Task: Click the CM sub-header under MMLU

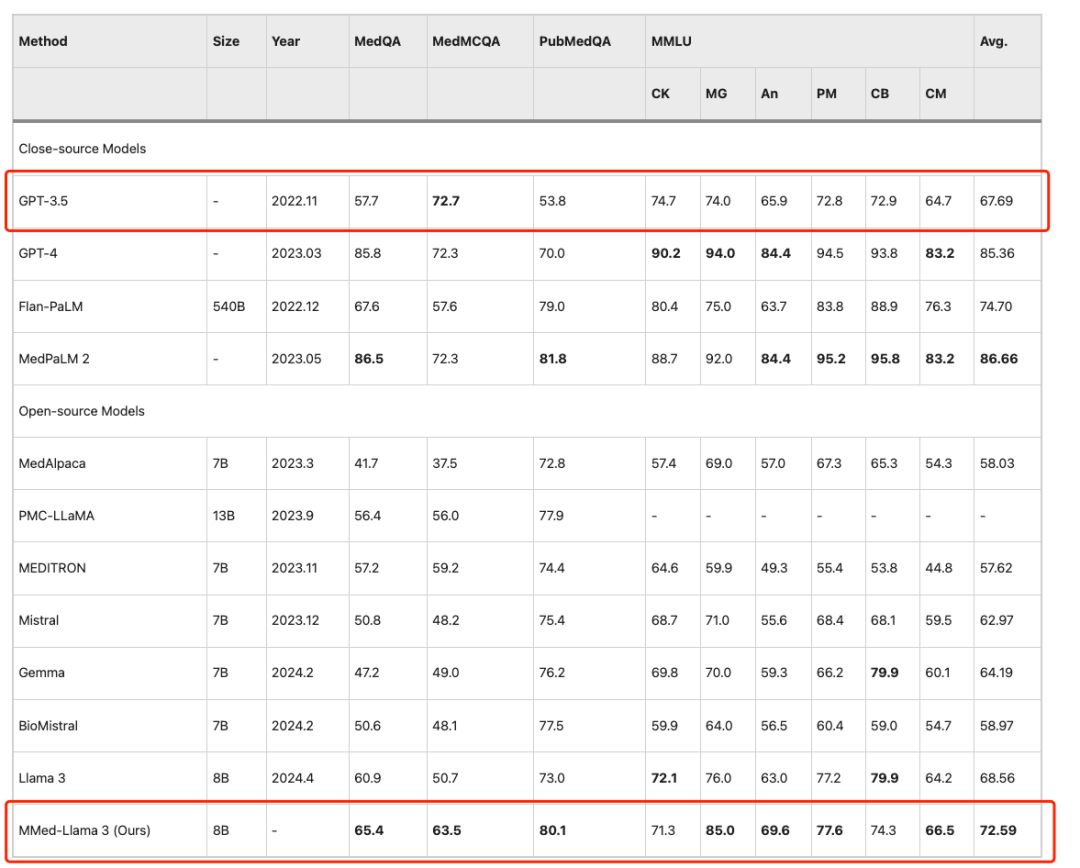Action: tap(935, 94)
